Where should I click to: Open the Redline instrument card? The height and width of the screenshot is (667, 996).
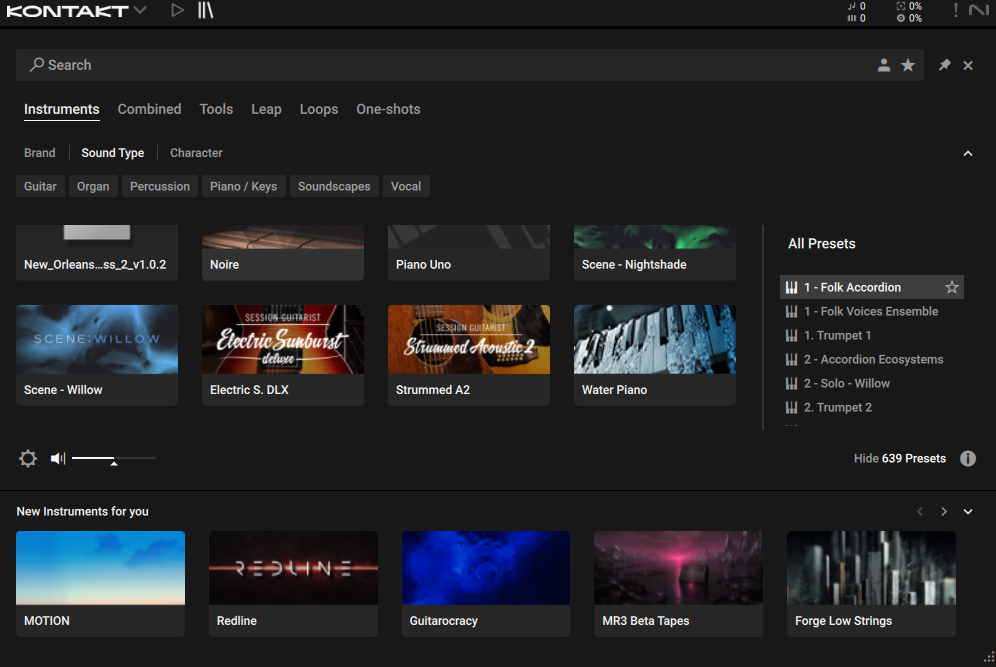(x=293, y=584)
